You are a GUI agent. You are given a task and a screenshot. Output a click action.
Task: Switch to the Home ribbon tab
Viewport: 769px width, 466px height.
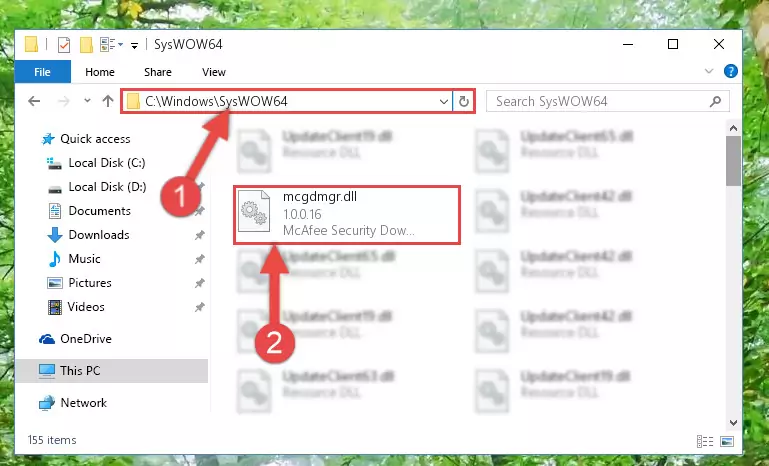pos(100,72)
